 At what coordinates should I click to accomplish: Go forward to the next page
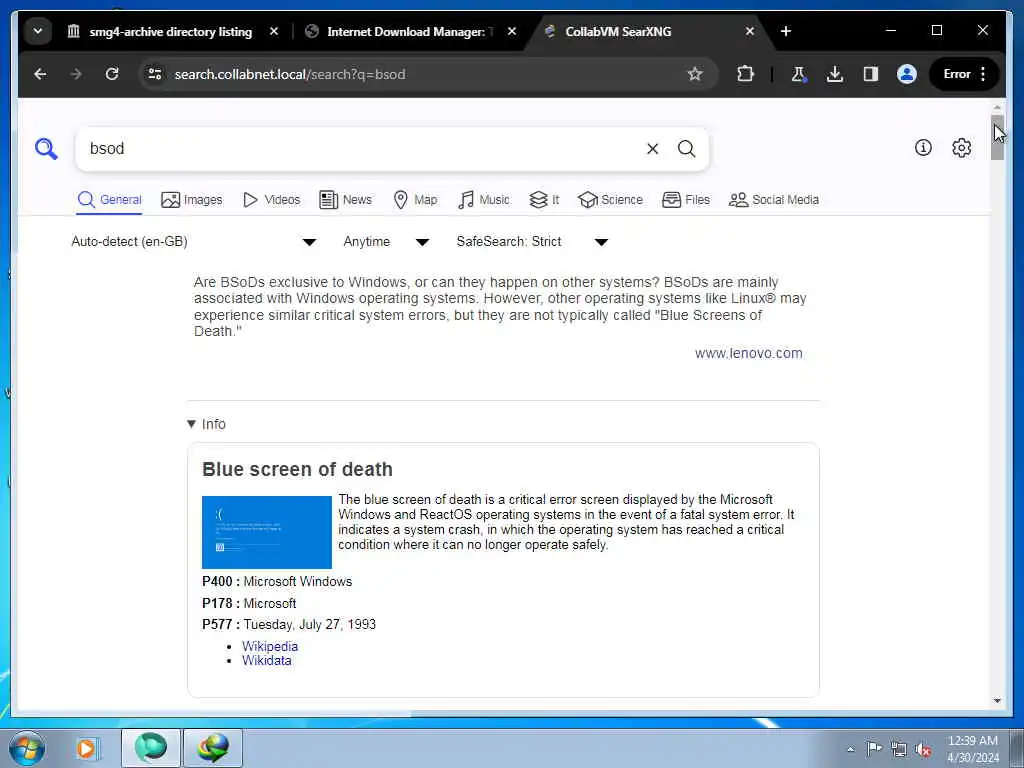tap(76, 74)
